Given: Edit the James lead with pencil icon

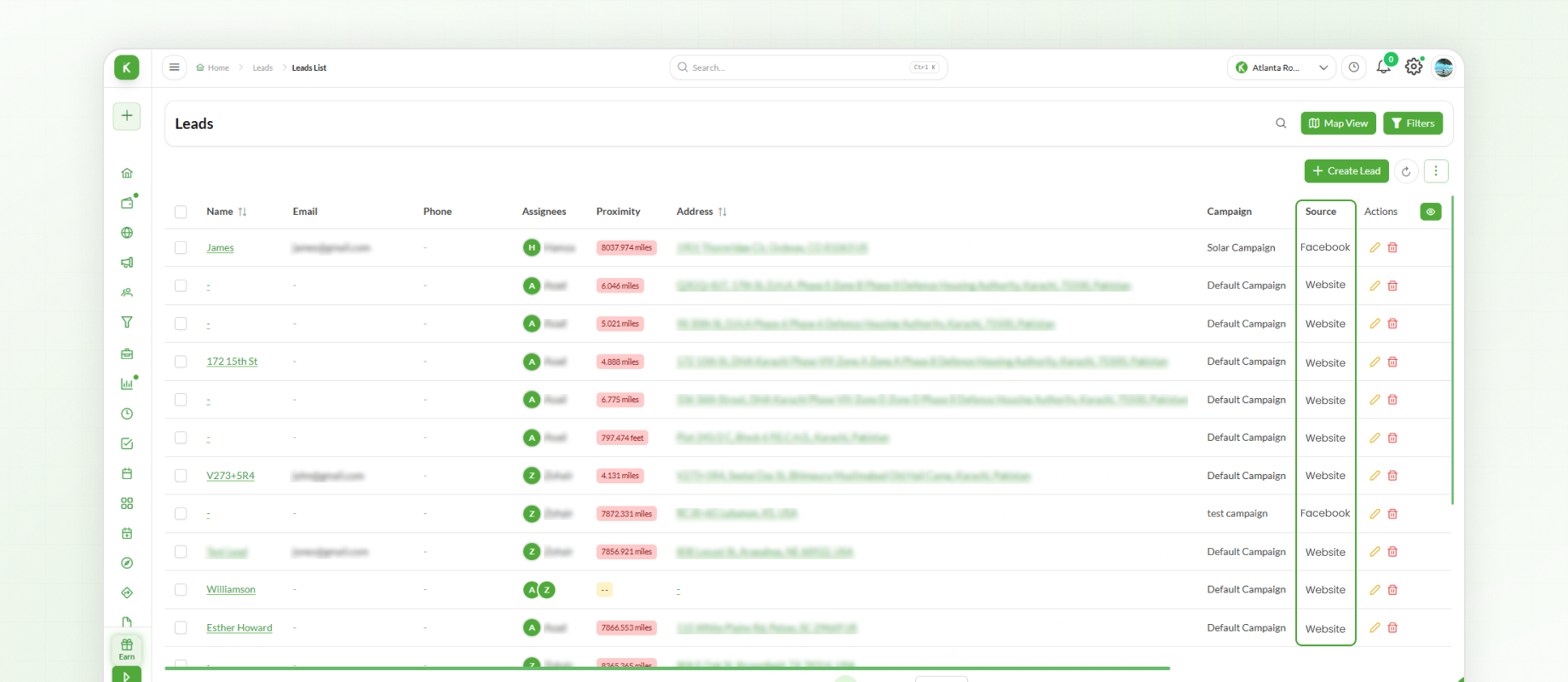Looking at the screenshot, I should 1375,248.
